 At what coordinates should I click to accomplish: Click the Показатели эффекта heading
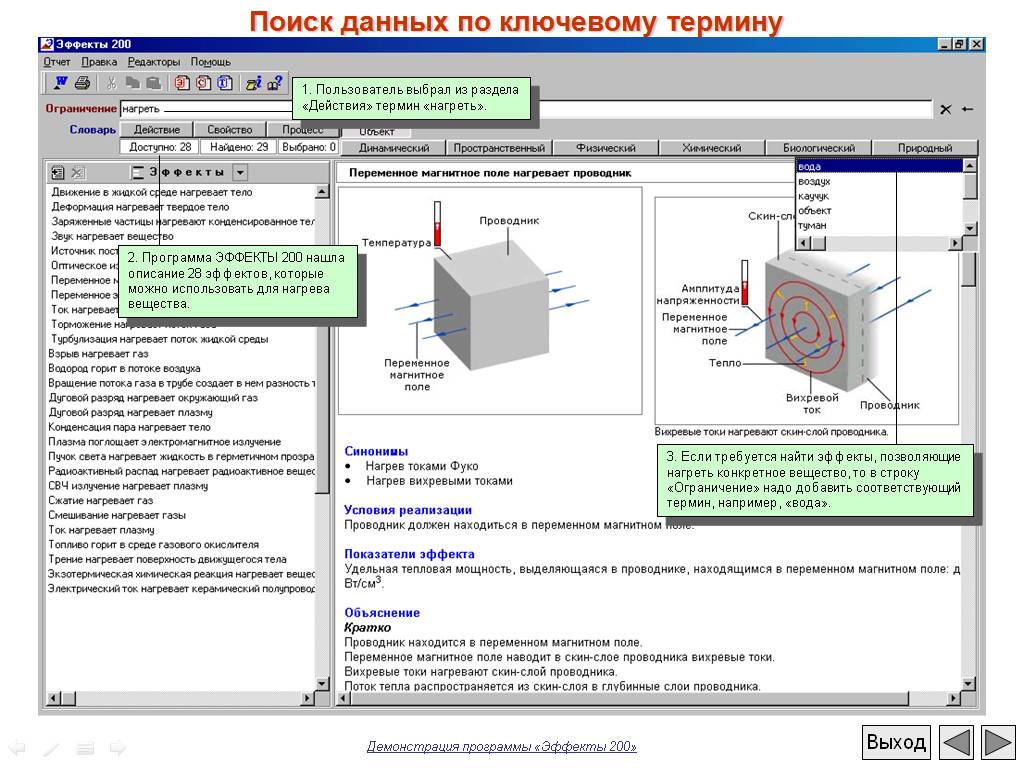click(409, 554)
